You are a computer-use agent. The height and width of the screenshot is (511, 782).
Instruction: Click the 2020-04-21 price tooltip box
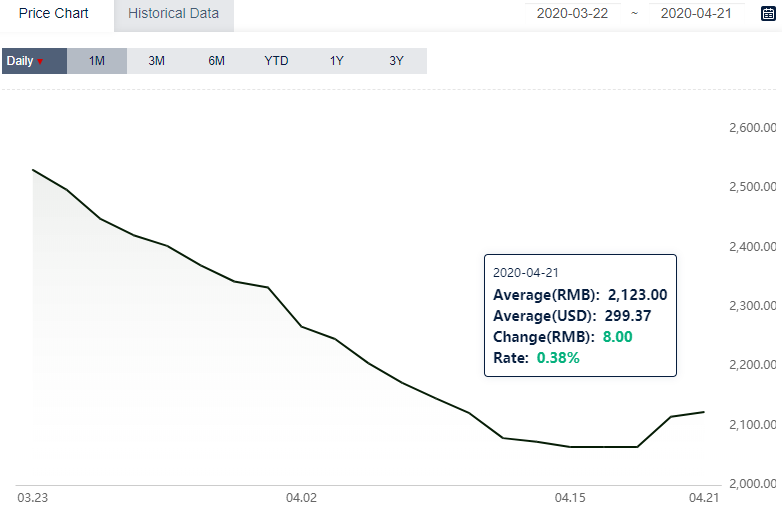point(581,315)
